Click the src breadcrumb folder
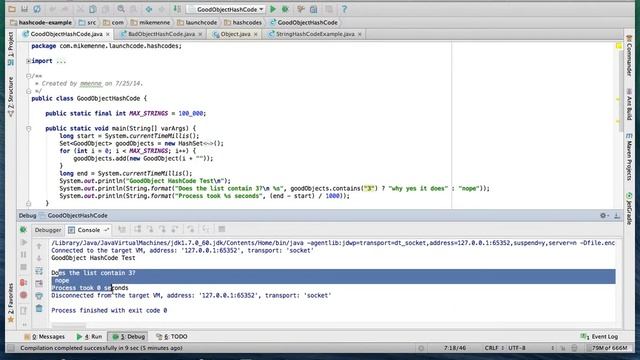The height and width of the screenshot is (360, 640). click(88, 22)
